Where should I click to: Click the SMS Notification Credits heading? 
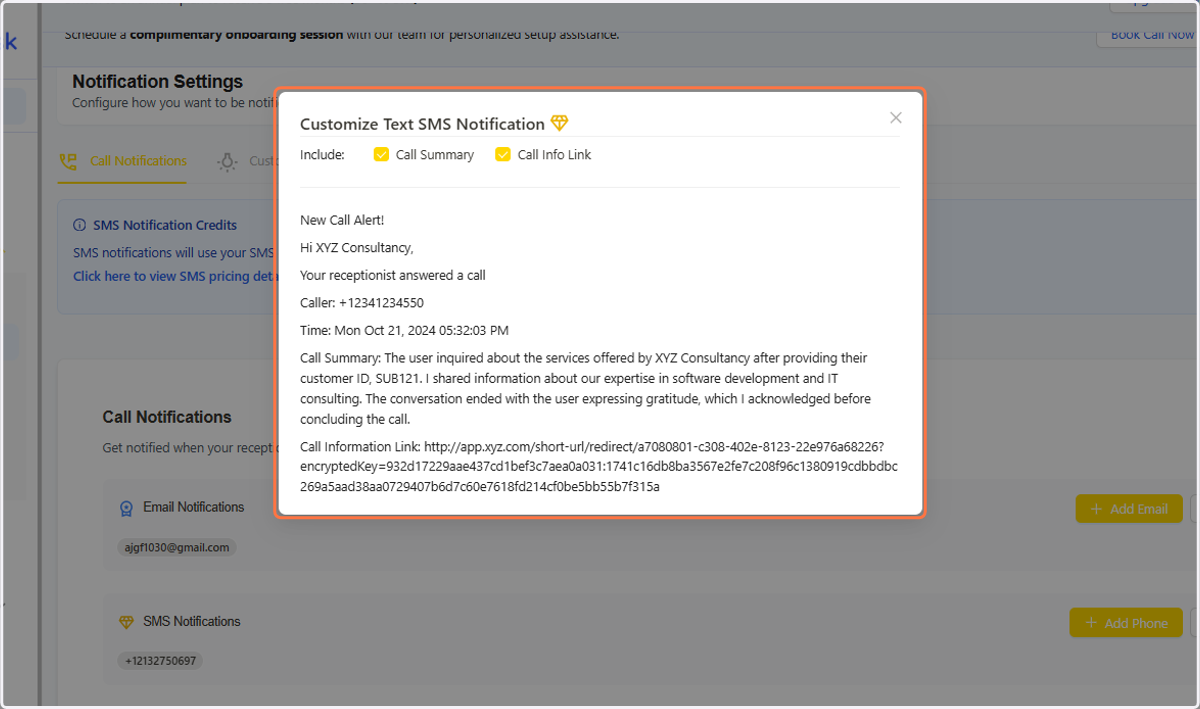tap(165, 225)
